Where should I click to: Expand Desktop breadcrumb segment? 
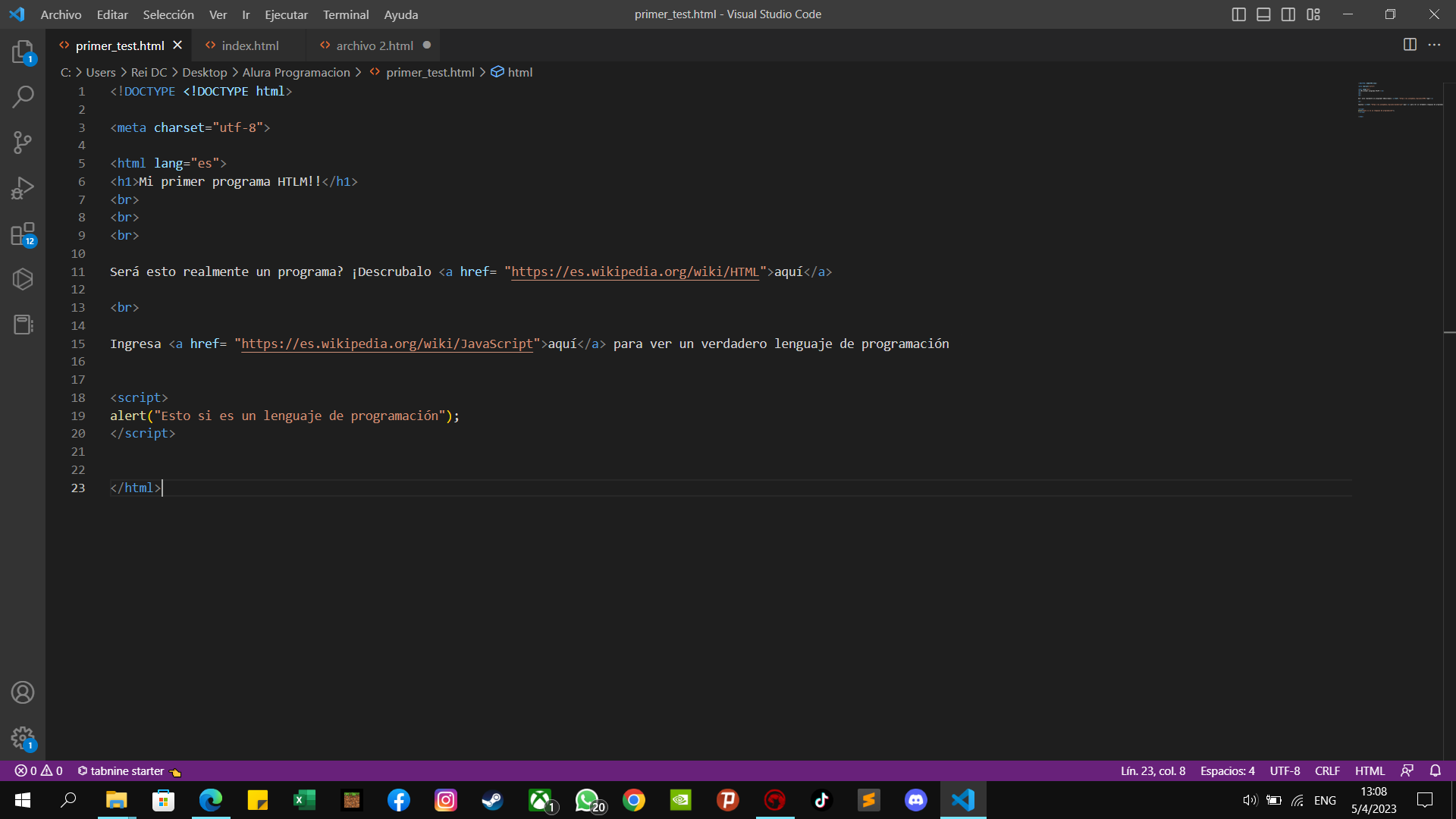coord(205,72)
